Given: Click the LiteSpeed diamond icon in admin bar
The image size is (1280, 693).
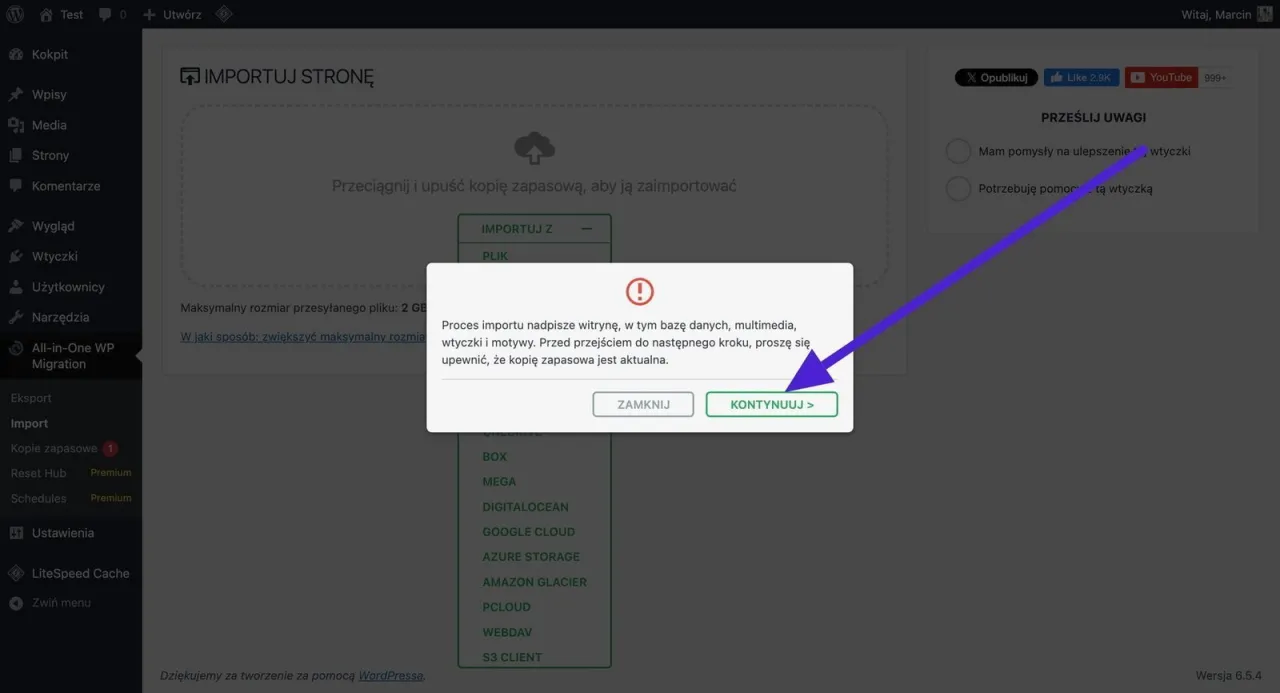Looking at the screenshot, I should pos(225,15).
